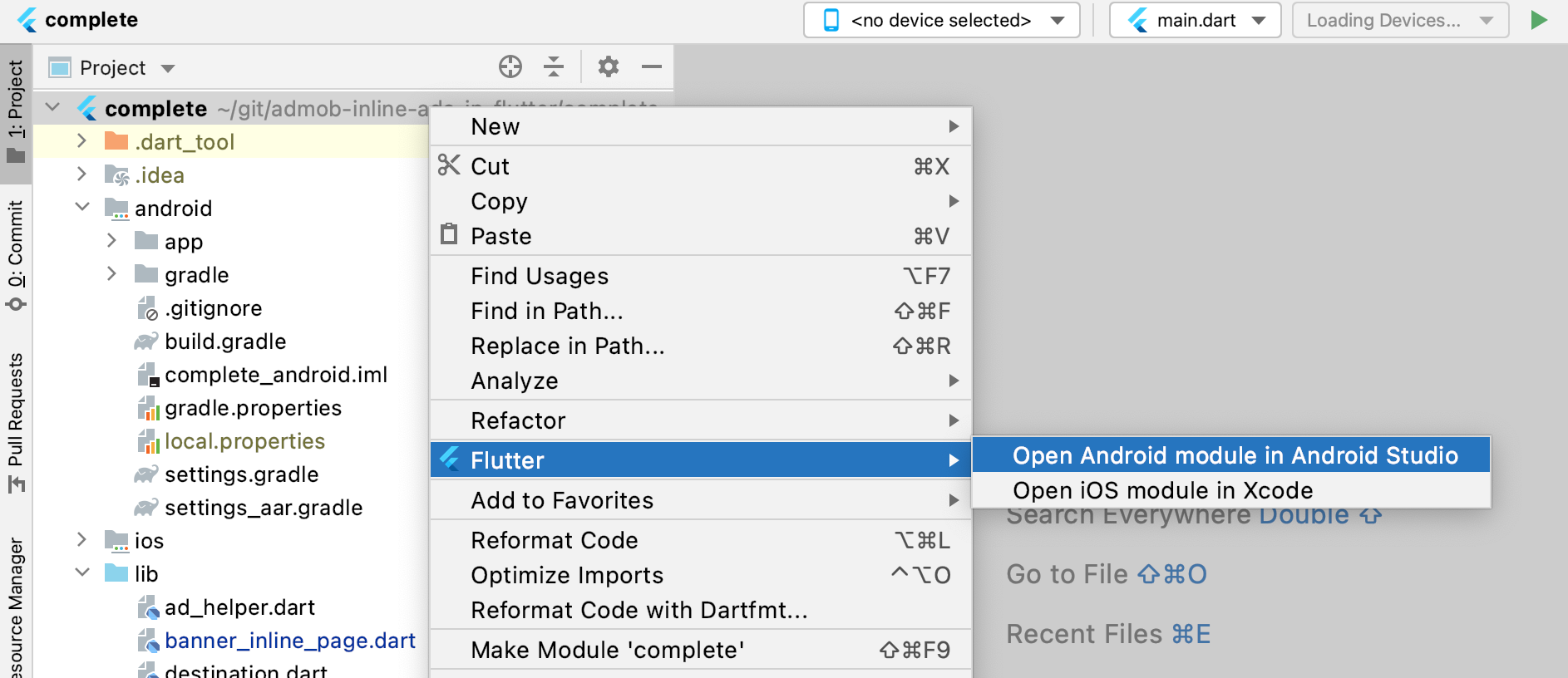Open the Copy submenu
Screen dimensions: 1568x678
(x=700, y=201)
